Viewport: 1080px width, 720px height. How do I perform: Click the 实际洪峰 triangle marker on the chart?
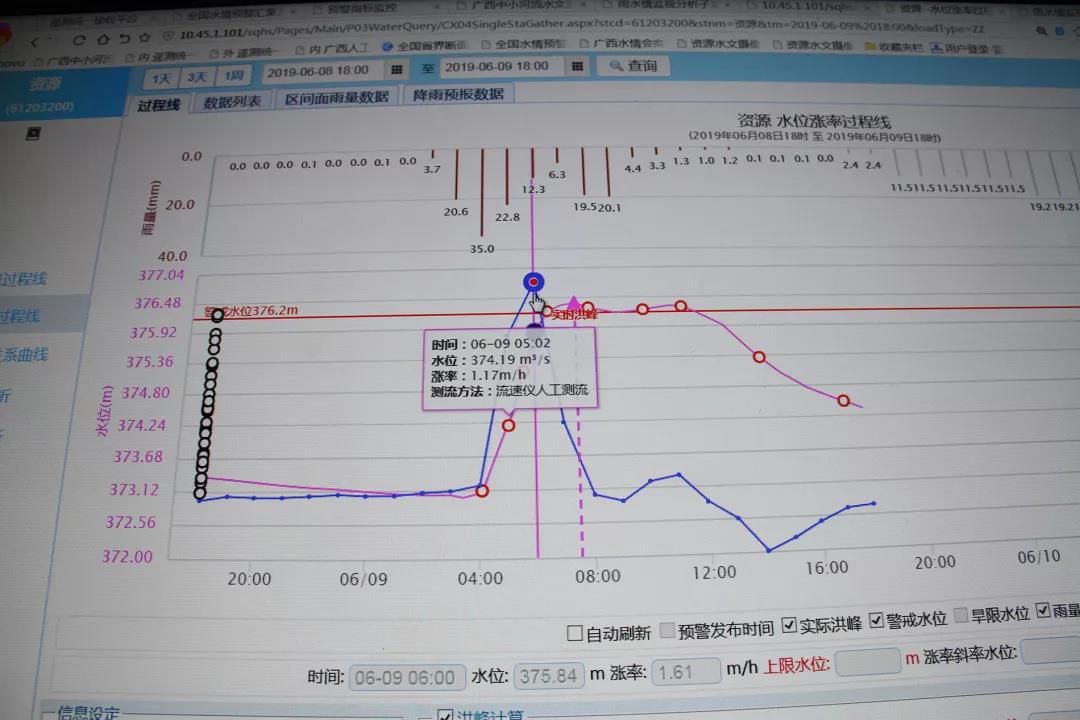(x=574, y=303)
